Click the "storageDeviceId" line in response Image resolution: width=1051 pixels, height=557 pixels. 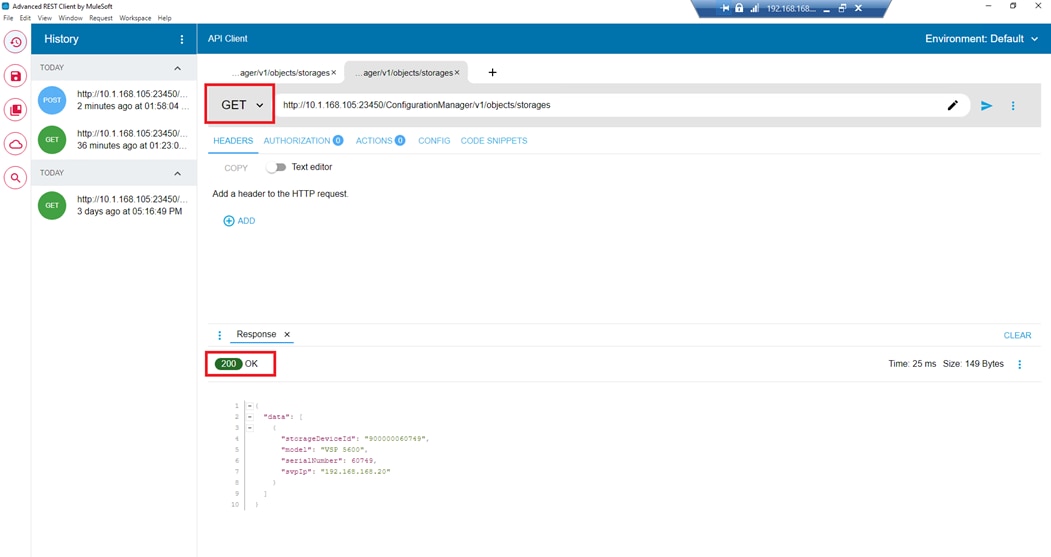click(355, 438)
